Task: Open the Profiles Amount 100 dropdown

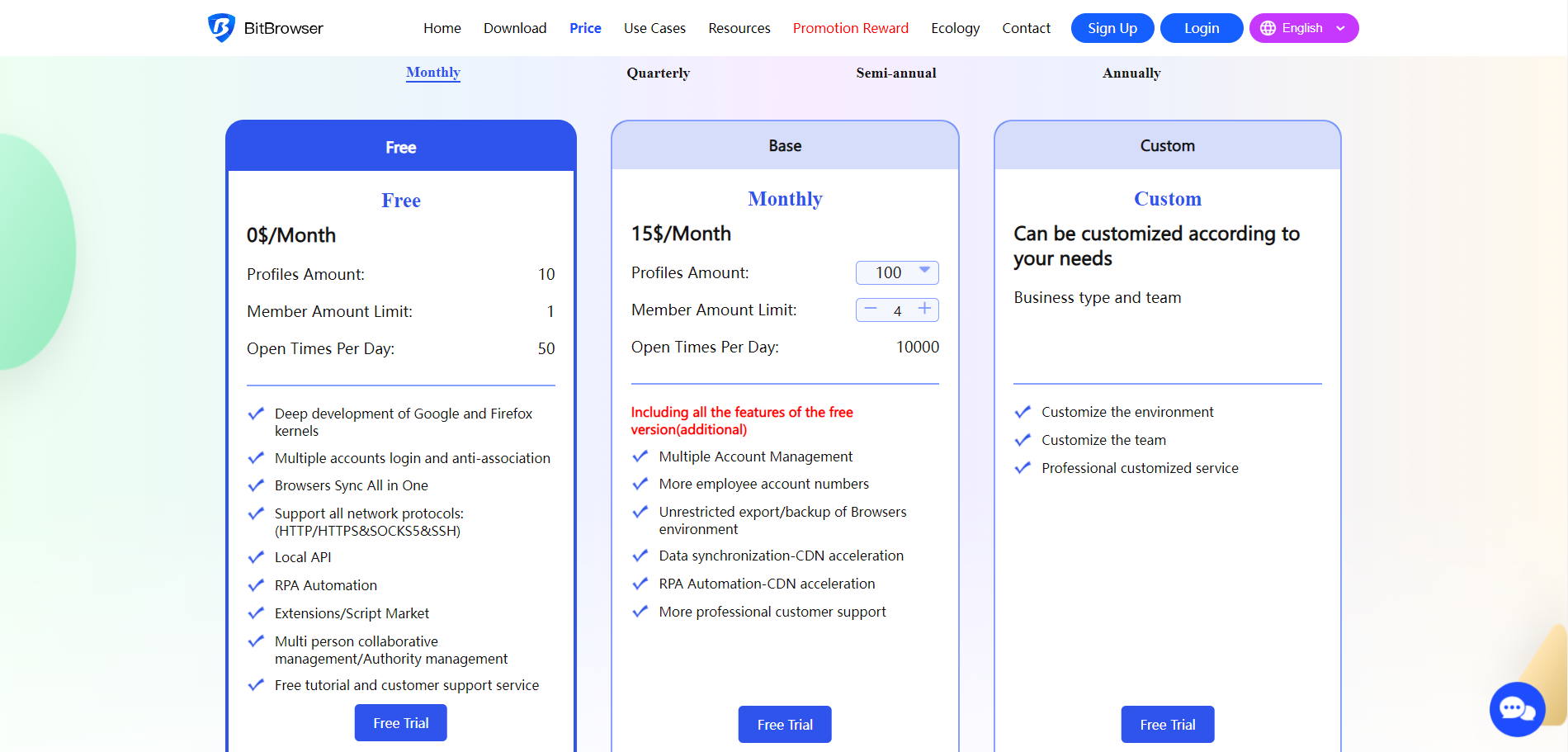Action: pyautogui.click(x=897, y=272)
